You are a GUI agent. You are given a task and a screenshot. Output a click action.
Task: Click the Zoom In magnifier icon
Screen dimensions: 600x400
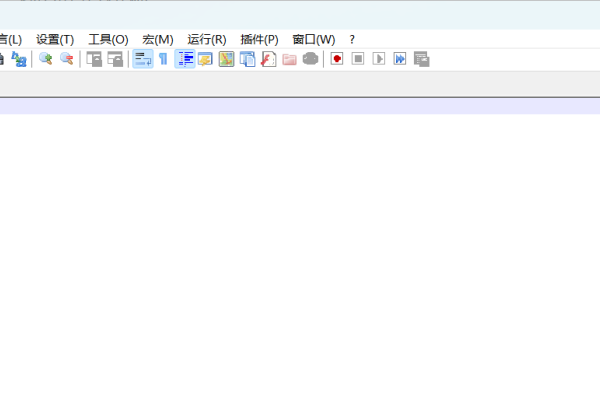click(45, 59)
